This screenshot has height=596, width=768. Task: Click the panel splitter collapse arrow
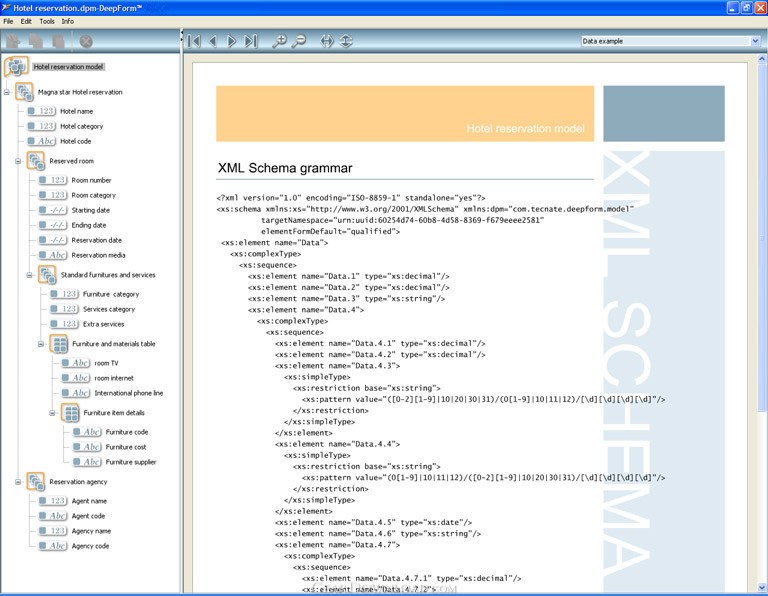182,34
